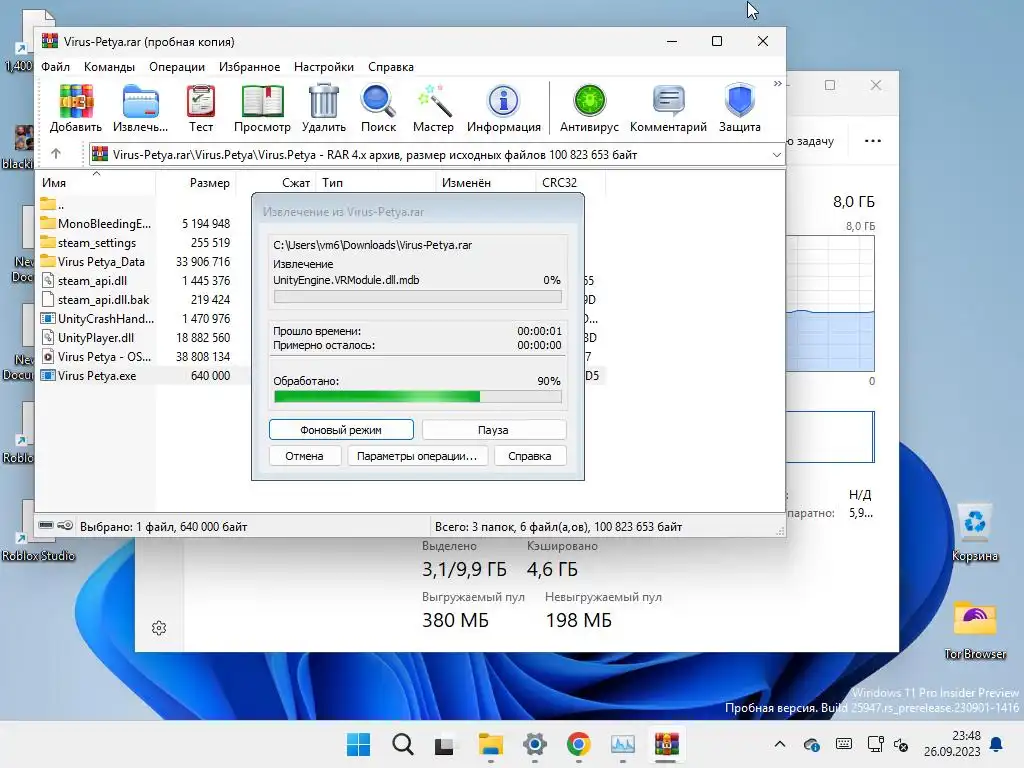
Task: Open the Комментарий (Comment) tool
Action: tap(668, 108)
